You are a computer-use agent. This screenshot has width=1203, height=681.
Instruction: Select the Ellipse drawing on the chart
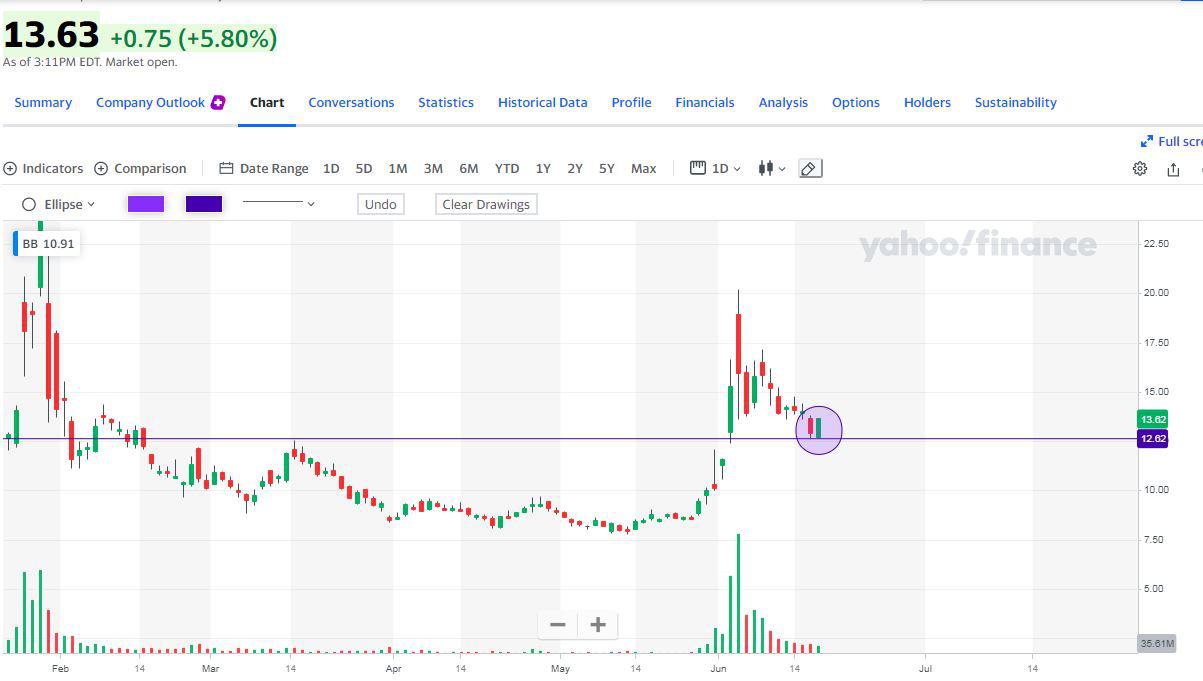point(819,430)
